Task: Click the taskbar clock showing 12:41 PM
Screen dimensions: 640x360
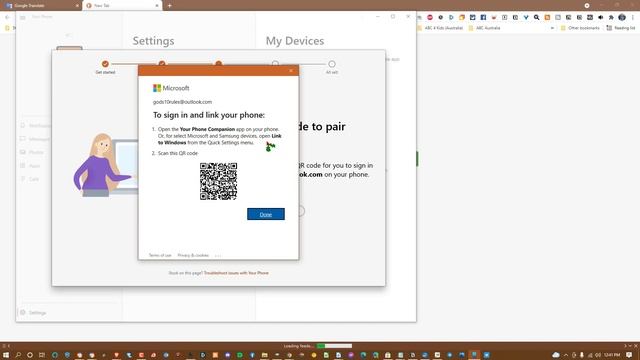Action: coord(612,355)
